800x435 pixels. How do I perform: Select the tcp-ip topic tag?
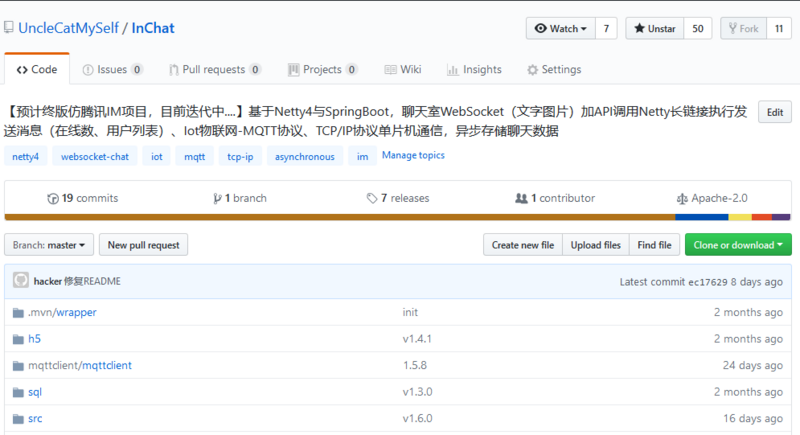[x=240, y=157]
